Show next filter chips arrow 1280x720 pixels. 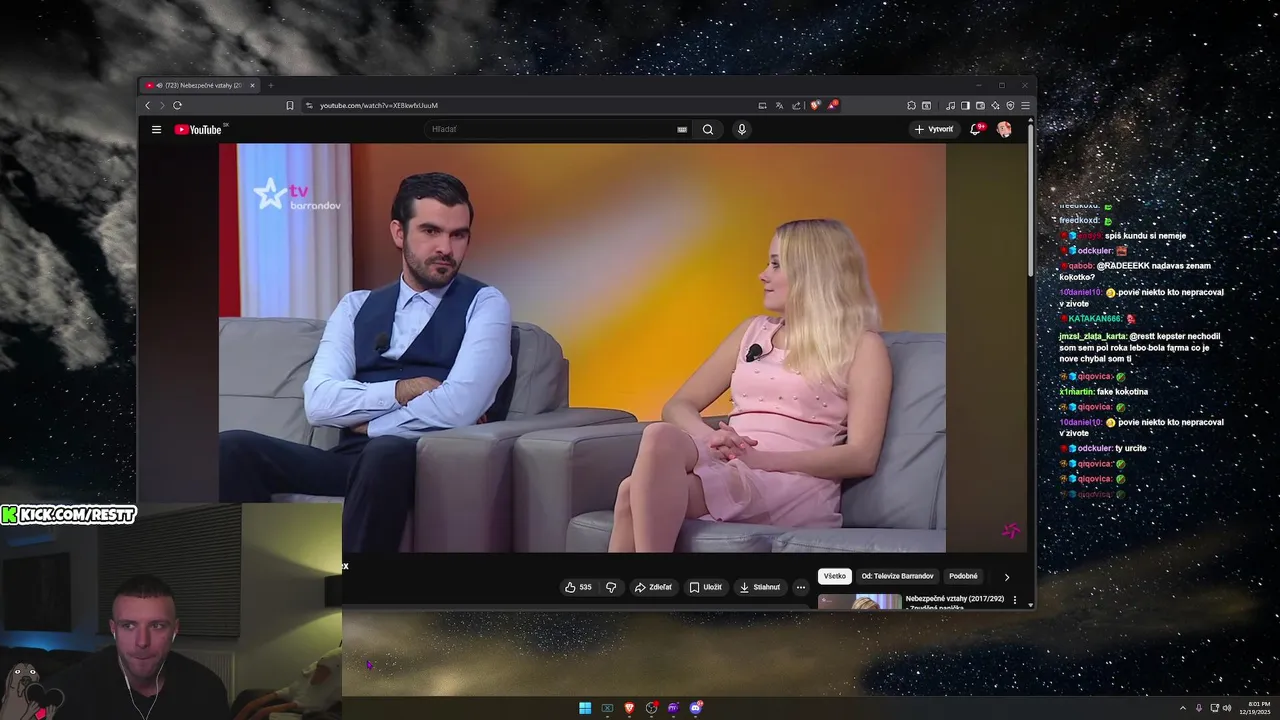1007,577
